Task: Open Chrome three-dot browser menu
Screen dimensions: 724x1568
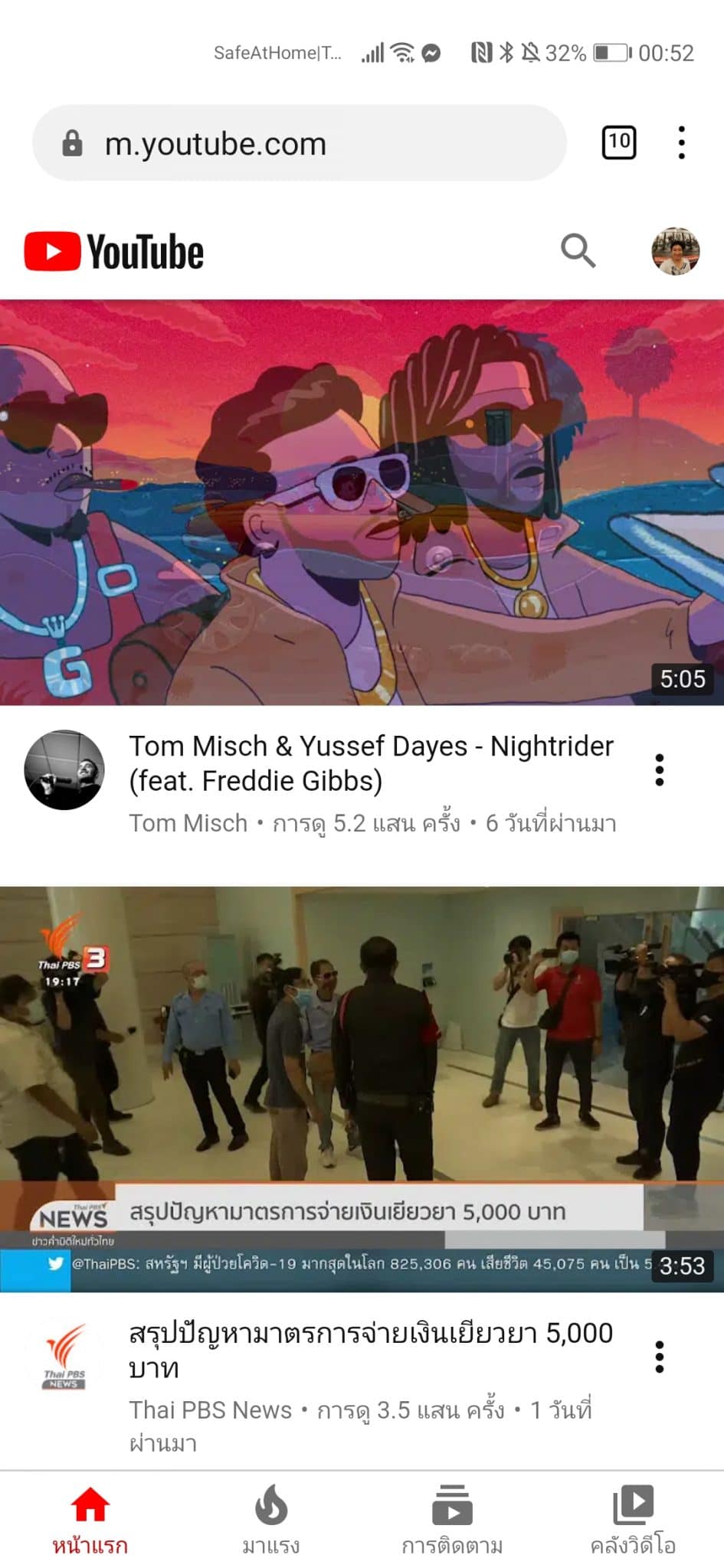Action: tap(681, 142)
